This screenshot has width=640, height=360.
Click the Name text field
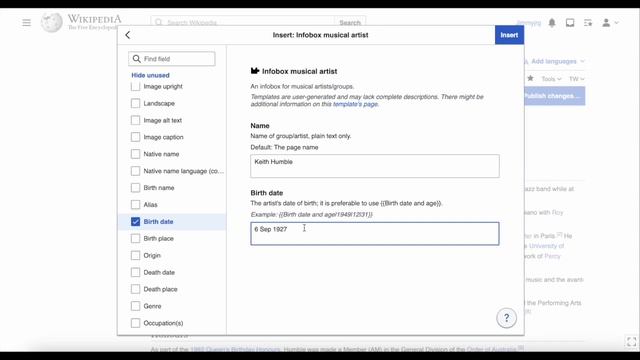tap(375, 166)
